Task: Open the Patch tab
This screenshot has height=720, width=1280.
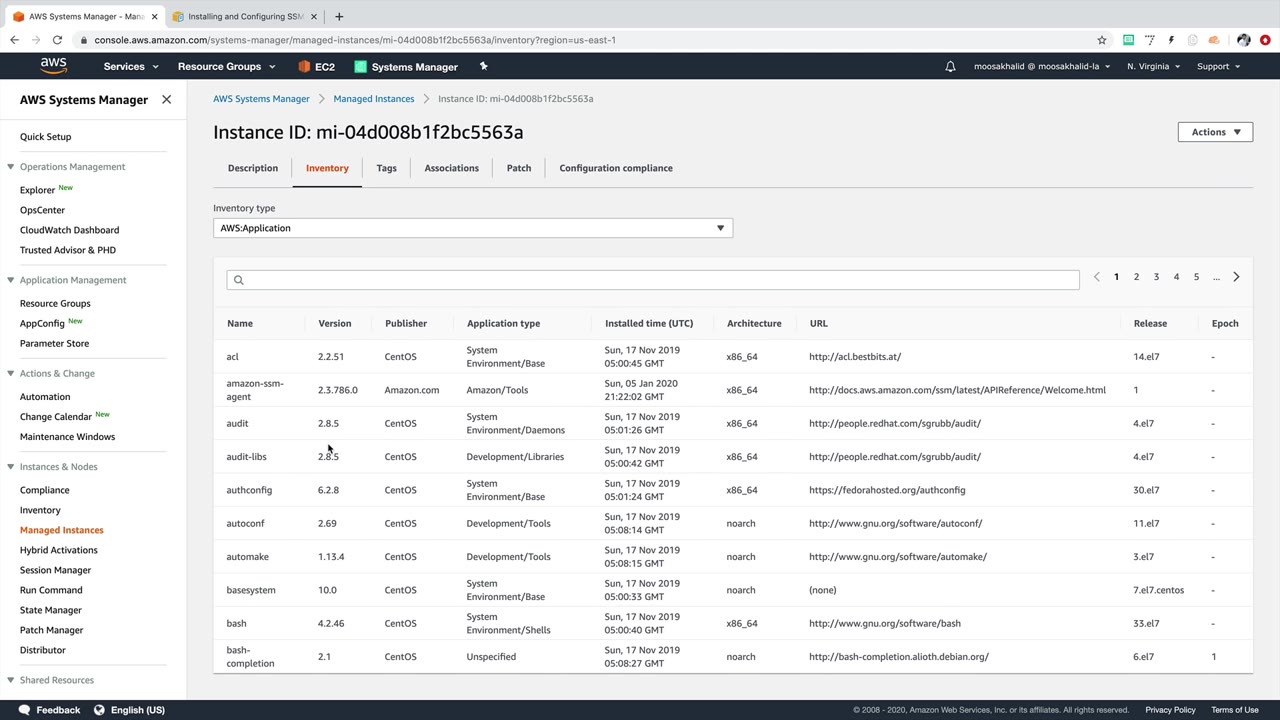Action: pos(519,168)
